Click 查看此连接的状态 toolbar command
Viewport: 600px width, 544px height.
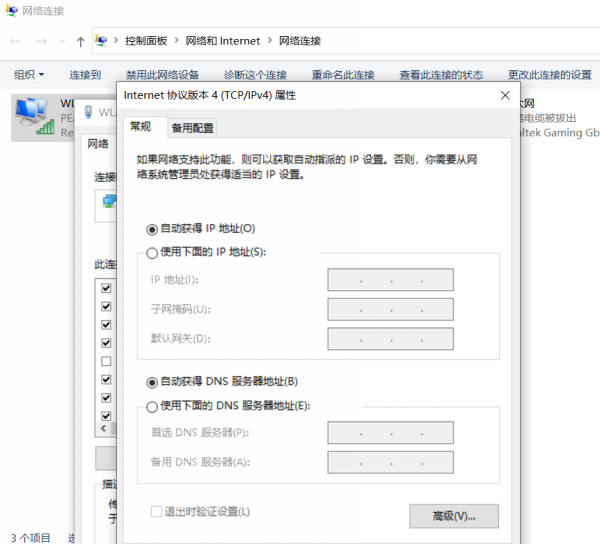pyautogui.click(x=441, y=75)
